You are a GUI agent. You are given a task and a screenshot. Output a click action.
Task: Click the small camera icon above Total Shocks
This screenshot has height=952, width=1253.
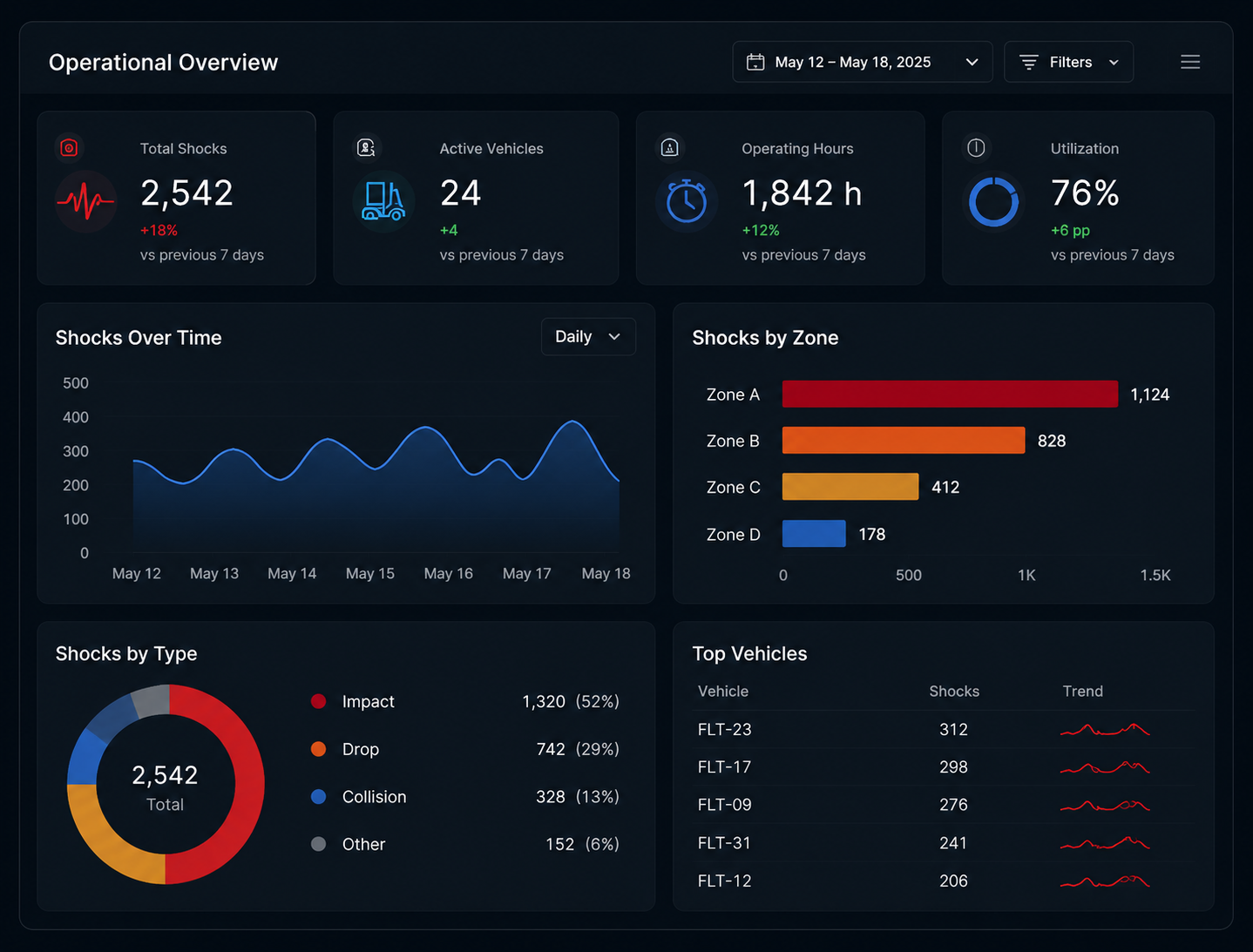(69, 148)
